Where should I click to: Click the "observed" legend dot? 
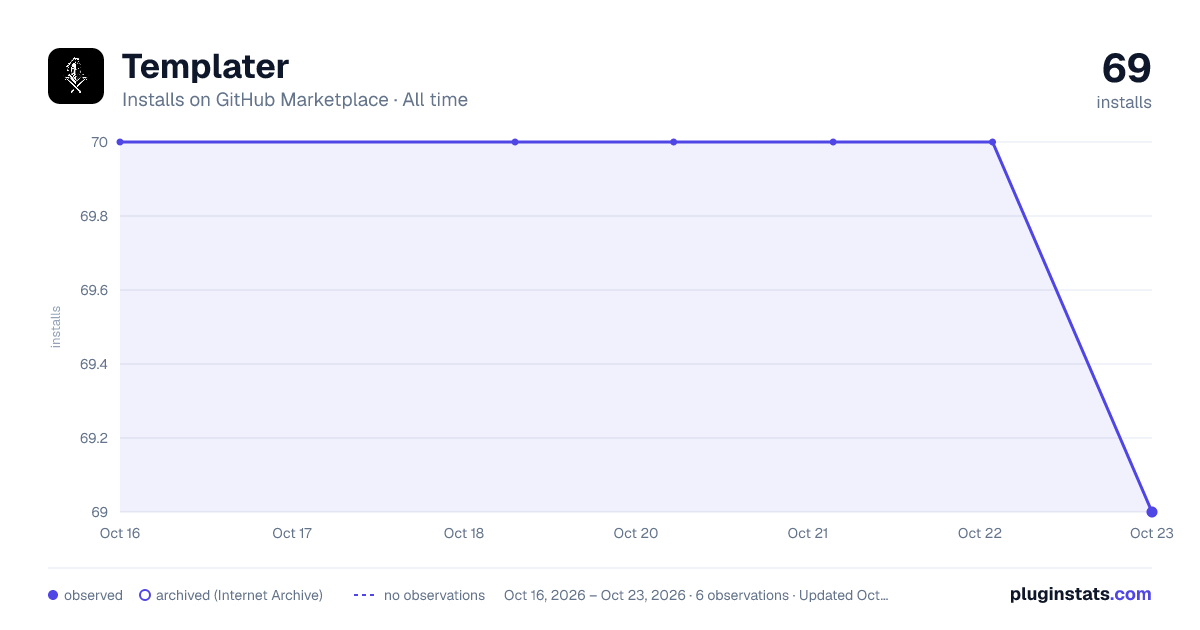pos(53,595)
